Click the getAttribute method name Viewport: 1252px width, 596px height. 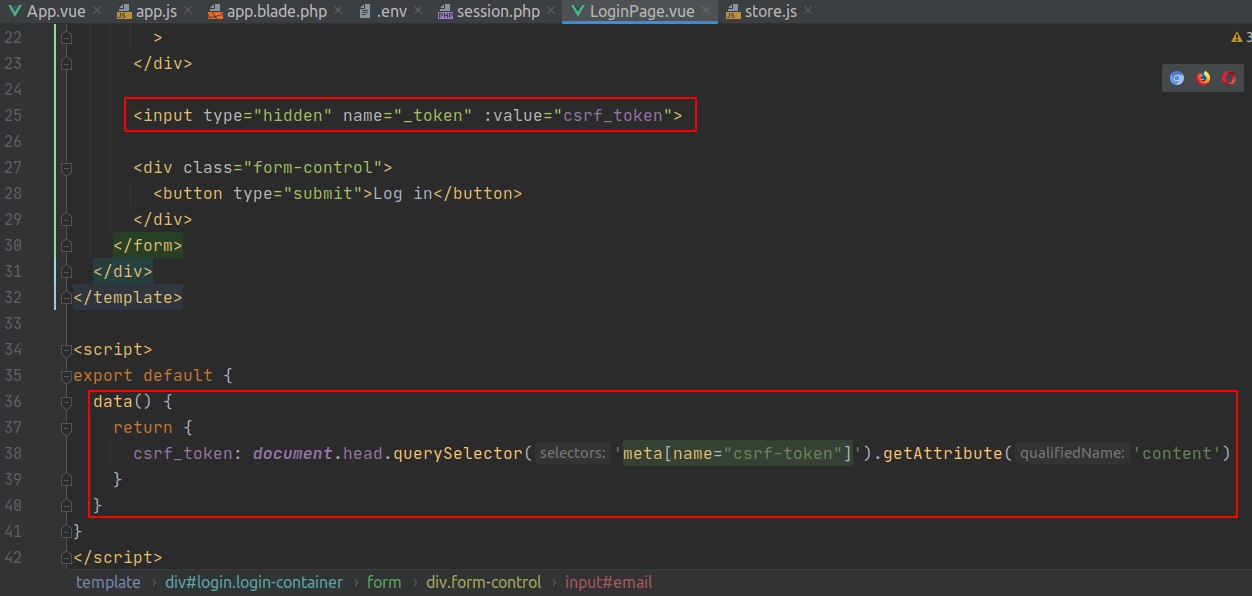point(943,453)
